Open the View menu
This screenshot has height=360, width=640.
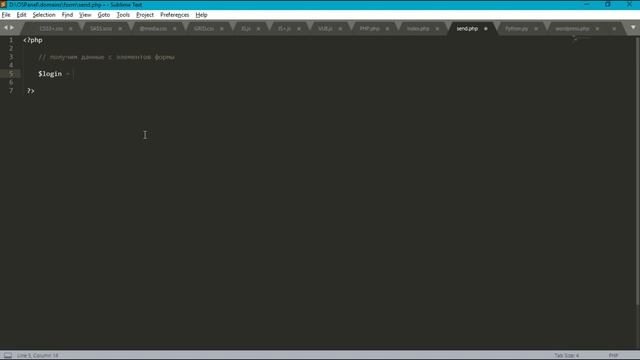tap(85, 15)
